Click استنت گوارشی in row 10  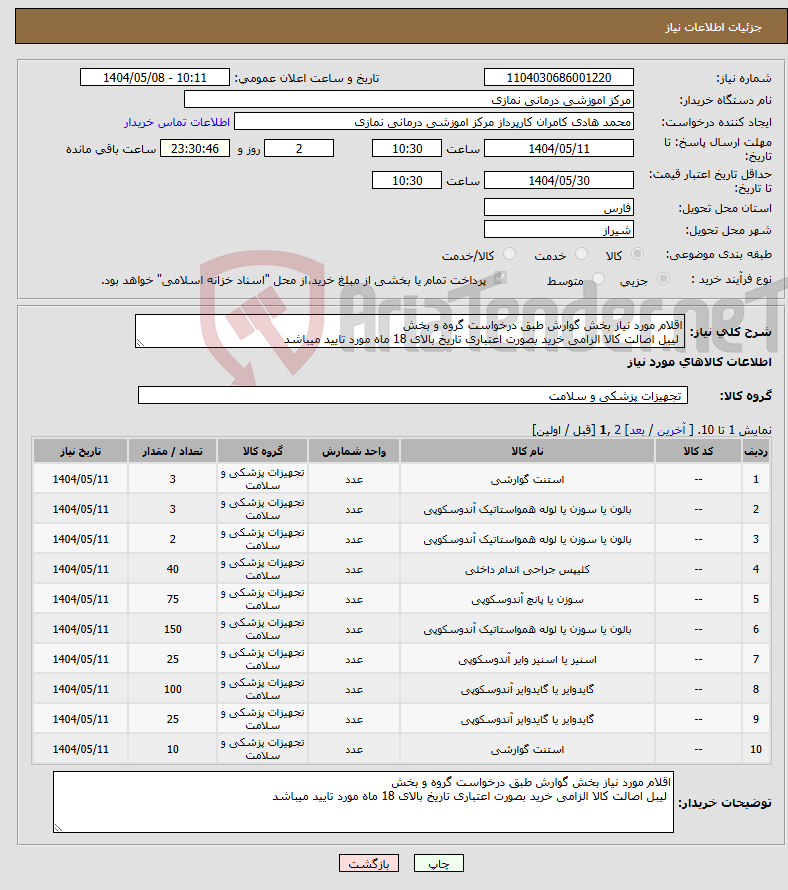click(x=527, y=750)
